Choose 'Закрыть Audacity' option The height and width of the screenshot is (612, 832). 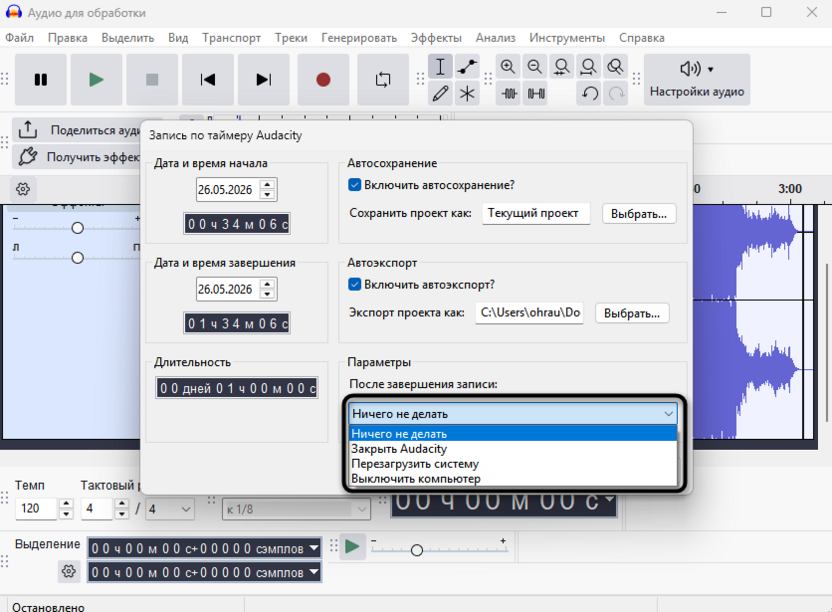coord(513,449)
